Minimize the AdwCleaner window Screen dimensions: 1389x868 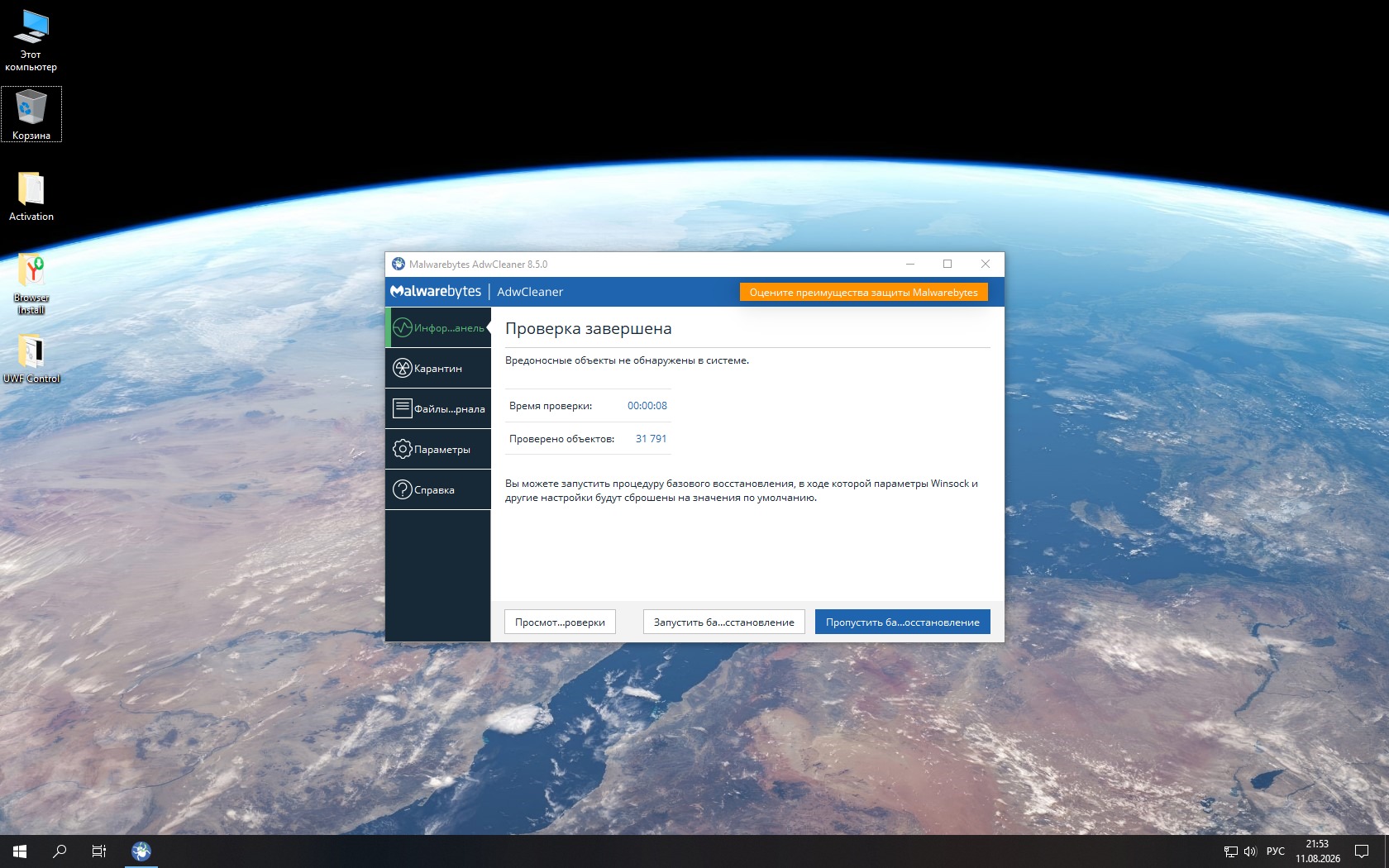pos(910,265)
